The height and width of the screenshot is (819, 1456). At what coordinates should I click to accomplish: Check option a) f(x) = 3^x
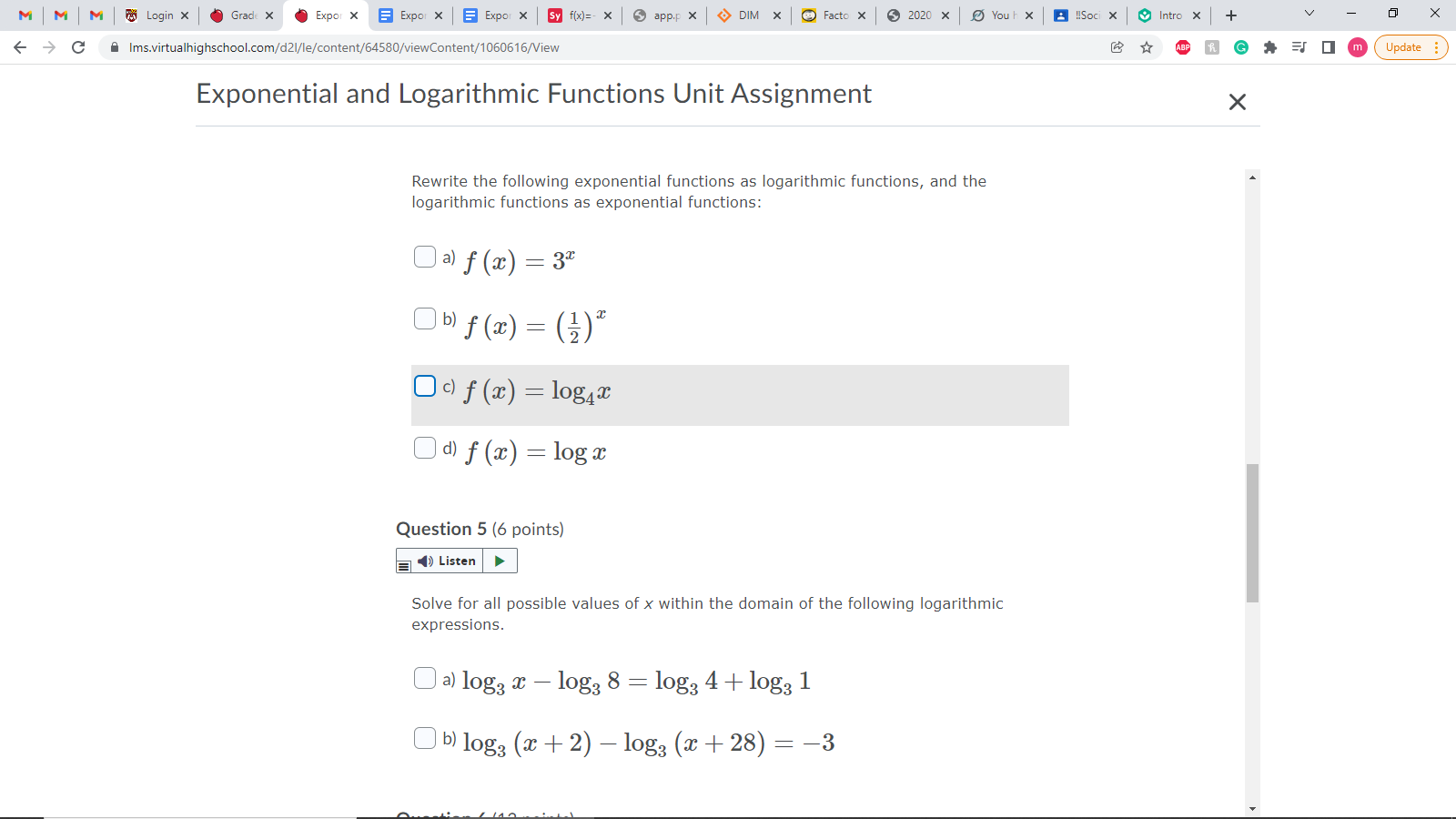tap(424, 257)
